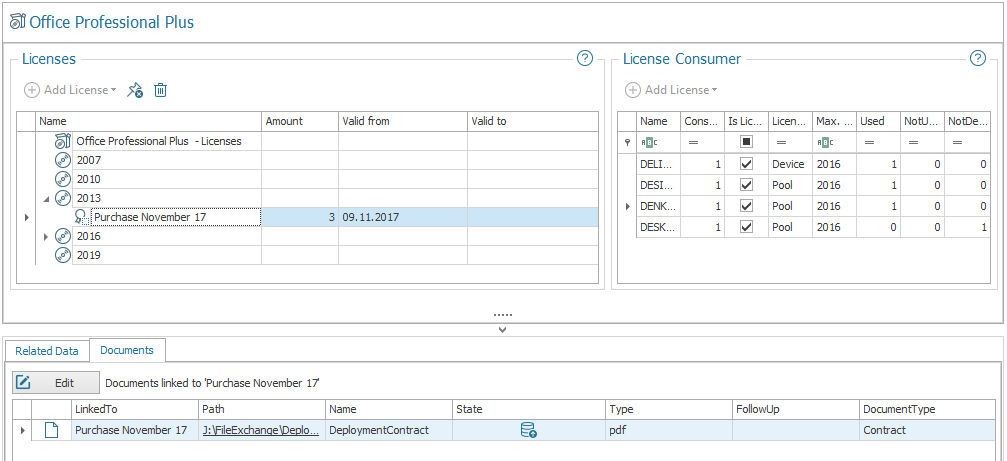Click the Office Professional Plus title icon
Screen dimensions: 1007x461
18,22
